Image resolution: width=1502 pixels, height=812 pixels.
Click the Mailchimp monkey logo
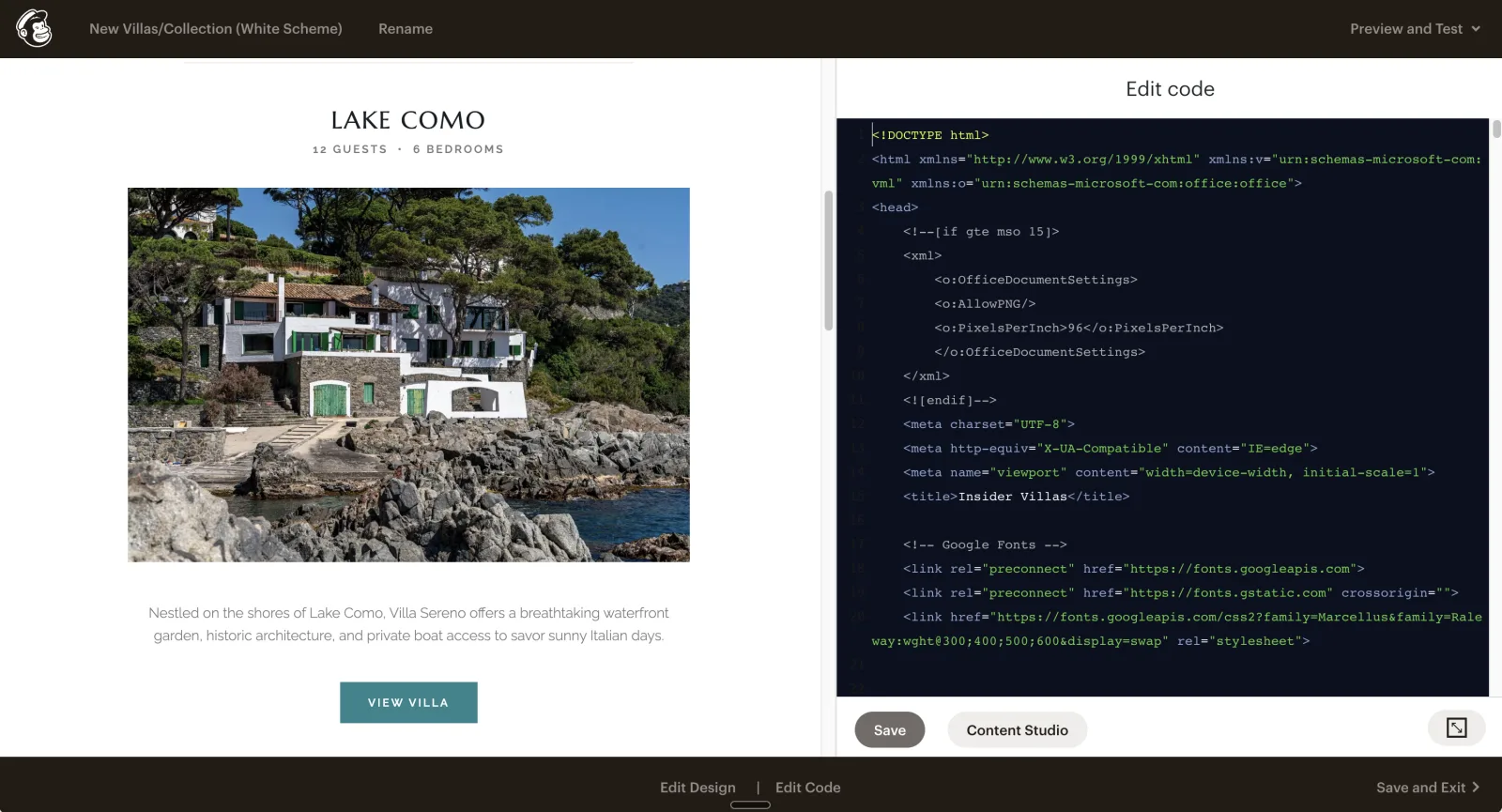click(x=34, y=28)
